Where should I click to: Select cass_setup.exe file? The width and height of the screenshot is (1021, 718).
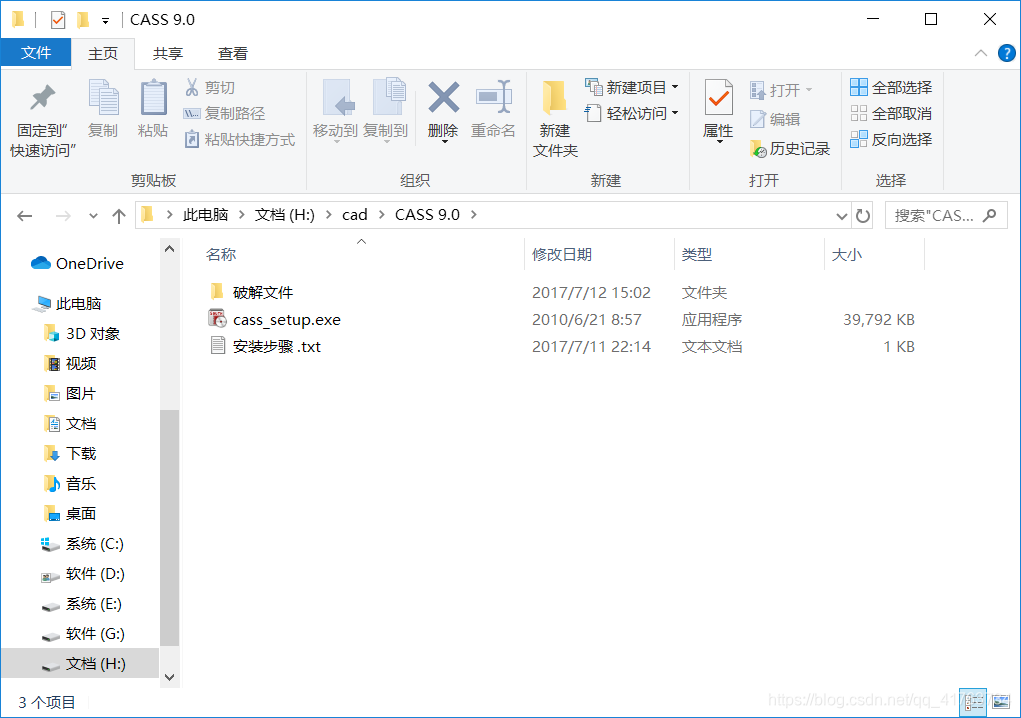pos(287,320)
